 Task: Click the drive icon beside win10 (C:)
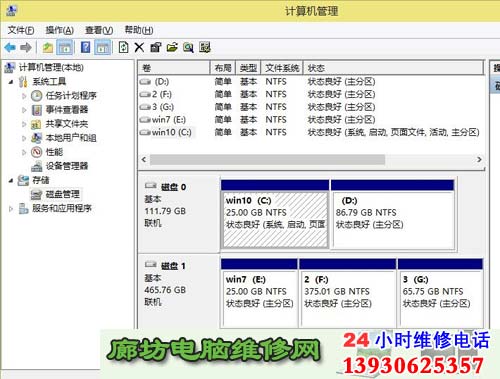click(145, 132)
